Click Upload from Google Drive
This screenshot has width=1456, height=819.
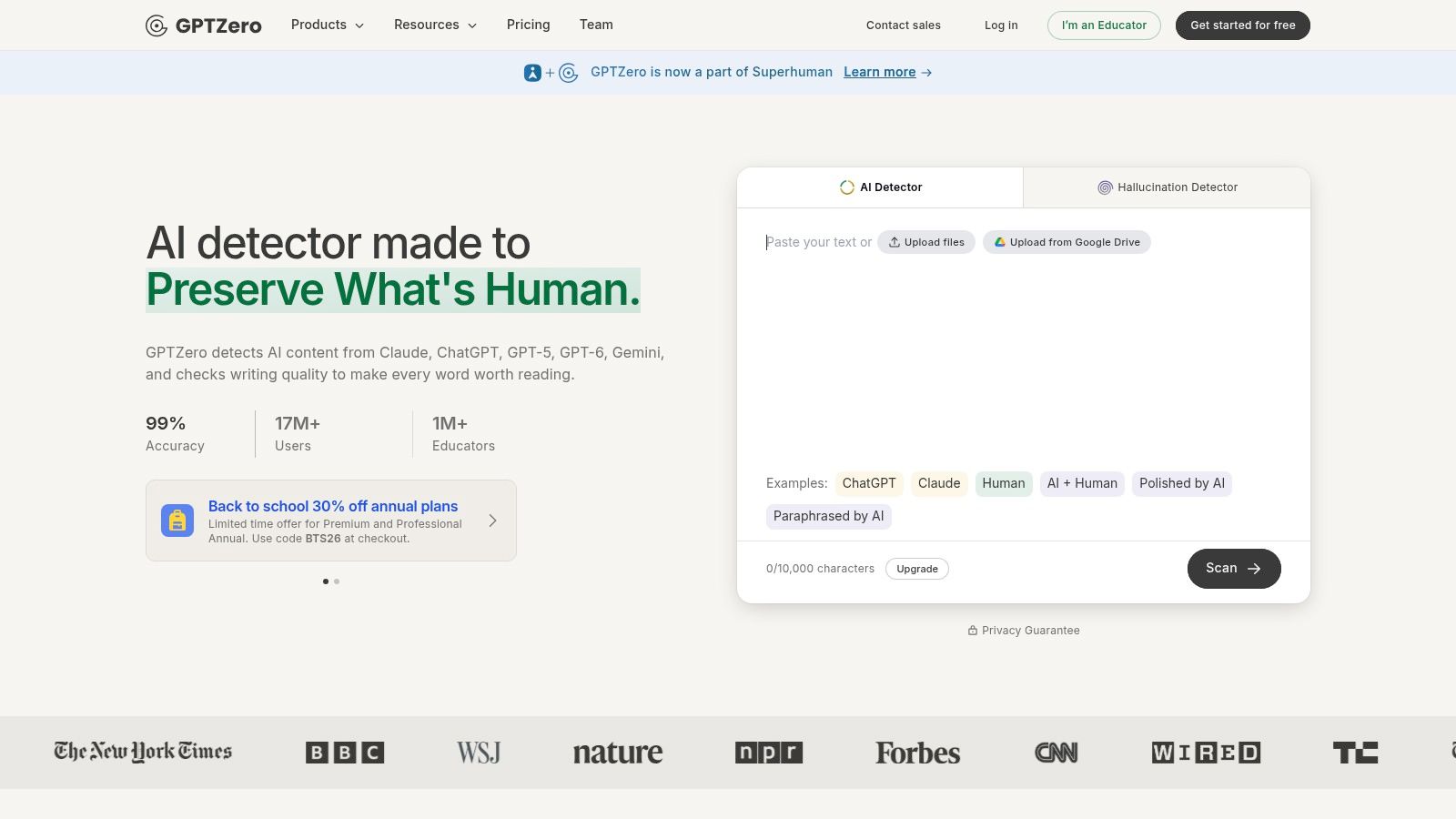coord(1067,242)
